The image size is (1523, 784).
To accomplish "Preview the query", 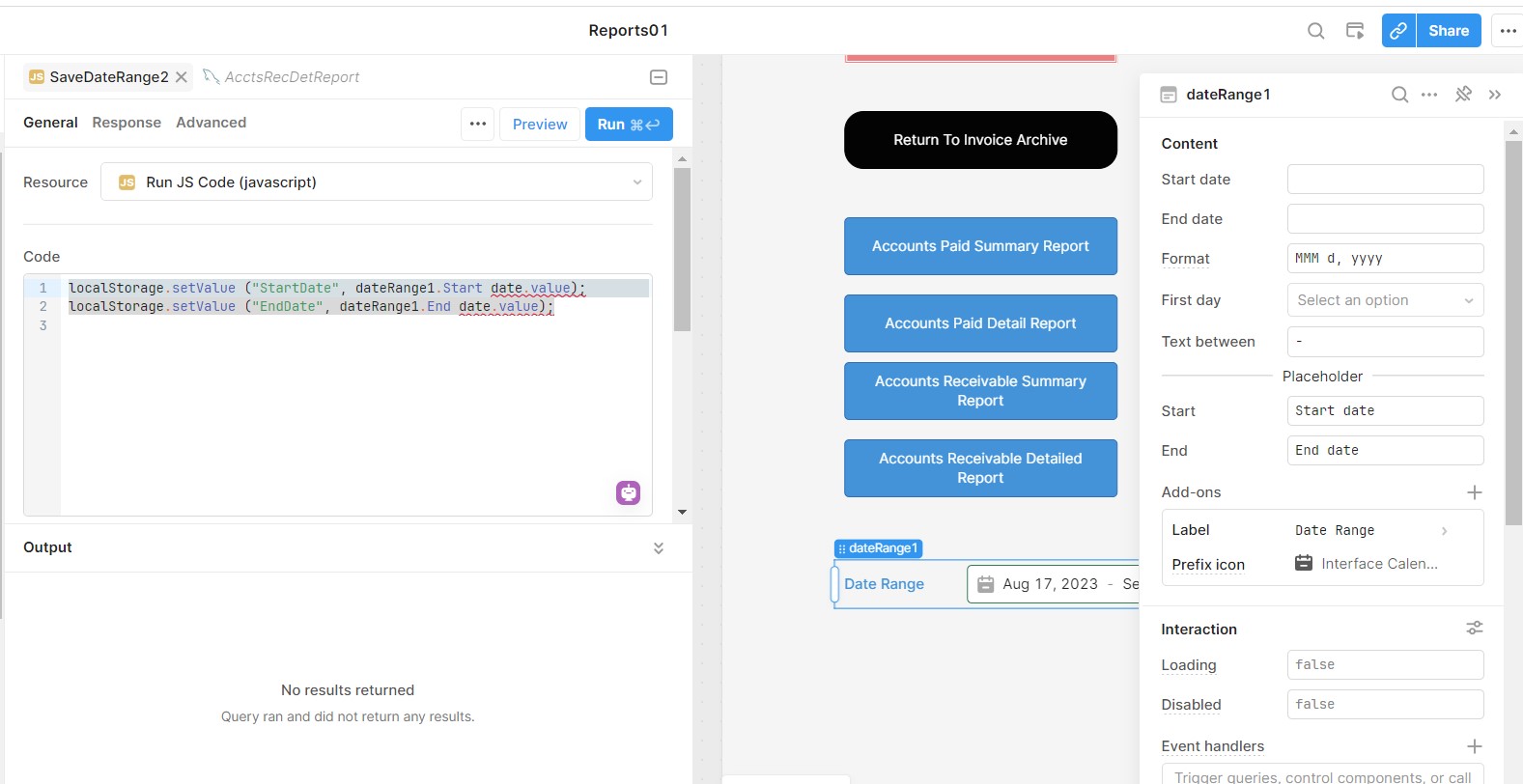I will point(540,124).
